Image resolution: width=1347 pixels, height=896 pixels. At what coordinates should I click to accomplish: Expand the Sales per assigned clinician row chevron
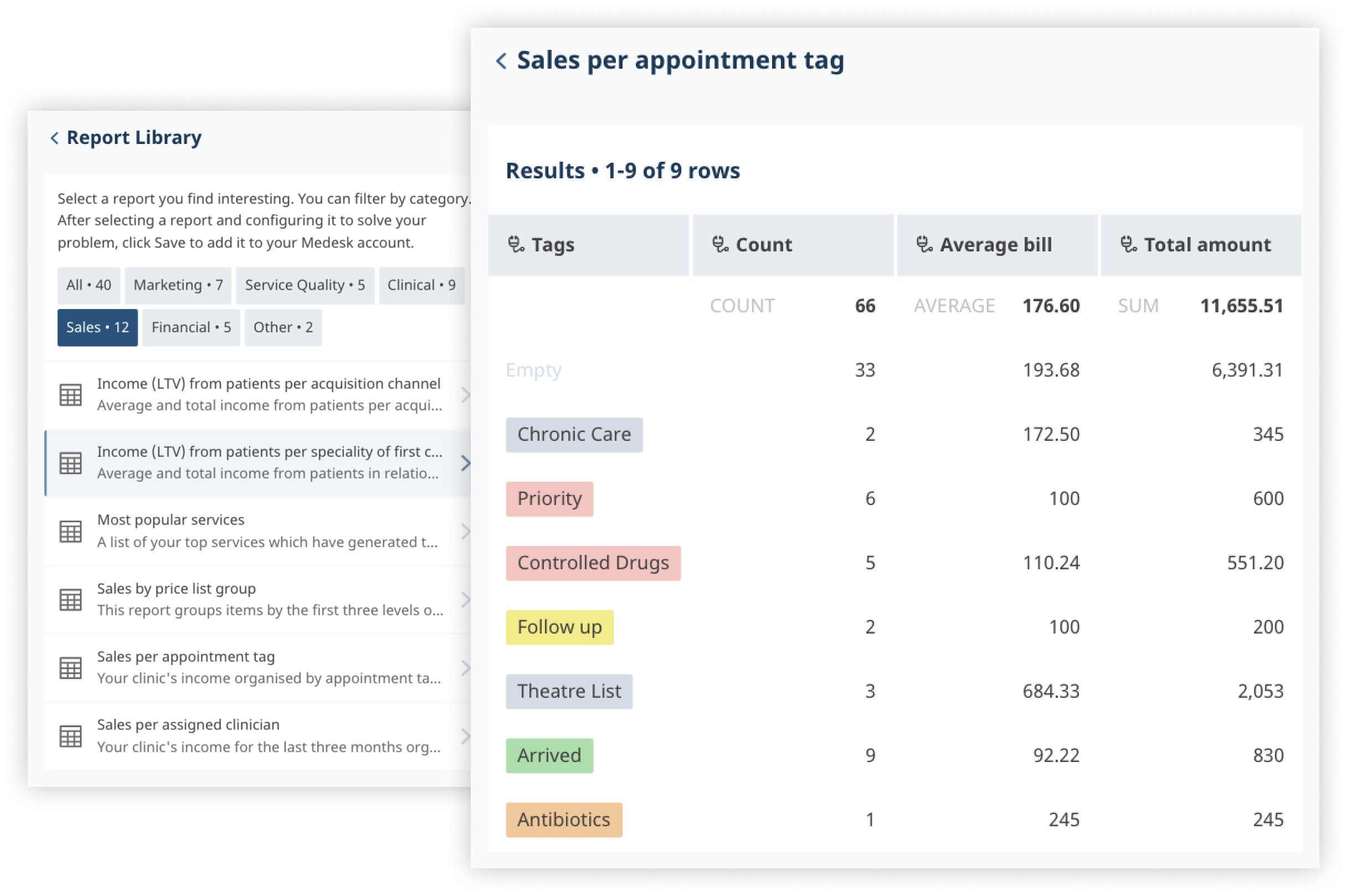tap(464, 736)
